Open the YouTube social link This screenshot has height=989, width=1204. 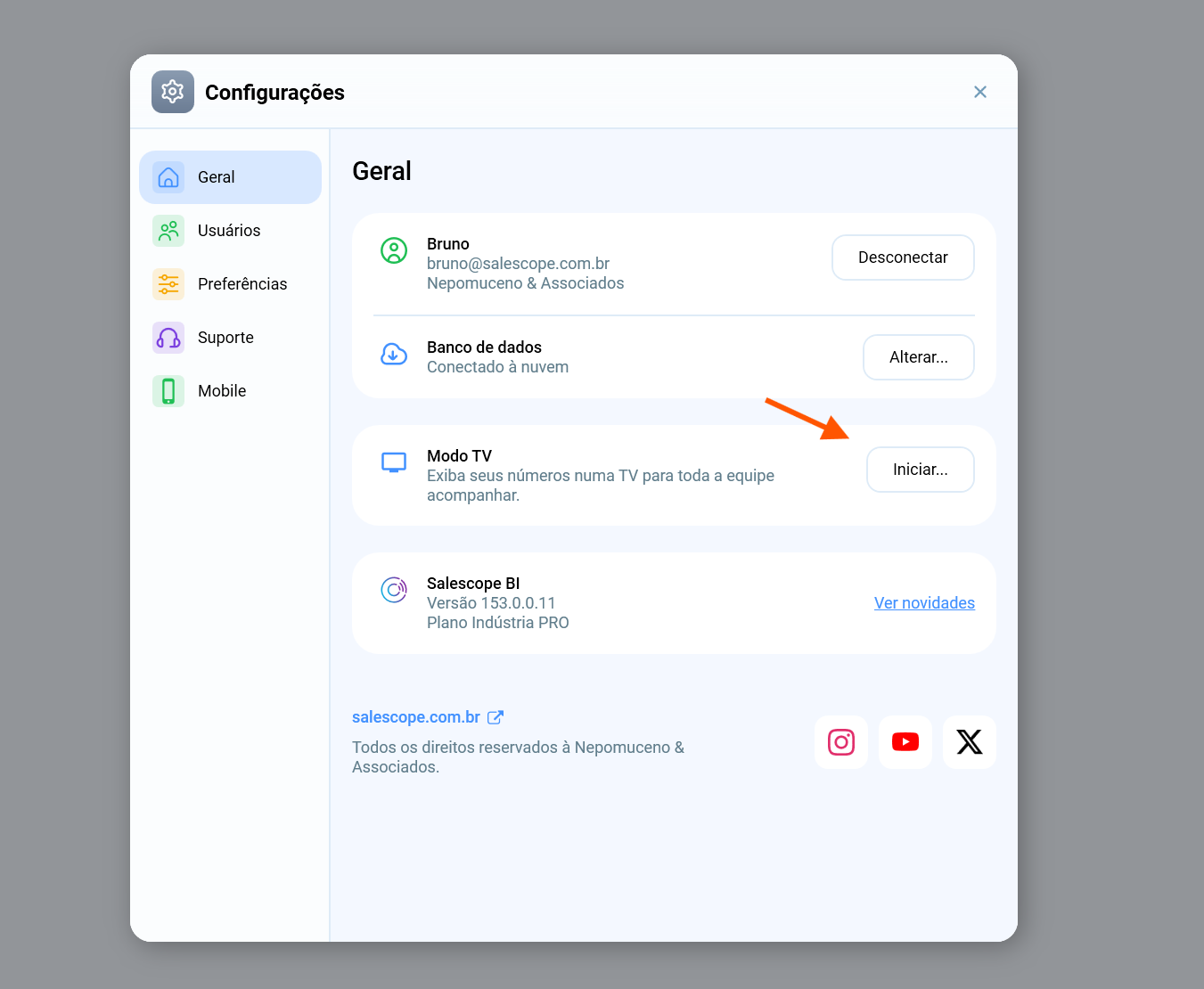pyautogui.click(x=905, y=742)
